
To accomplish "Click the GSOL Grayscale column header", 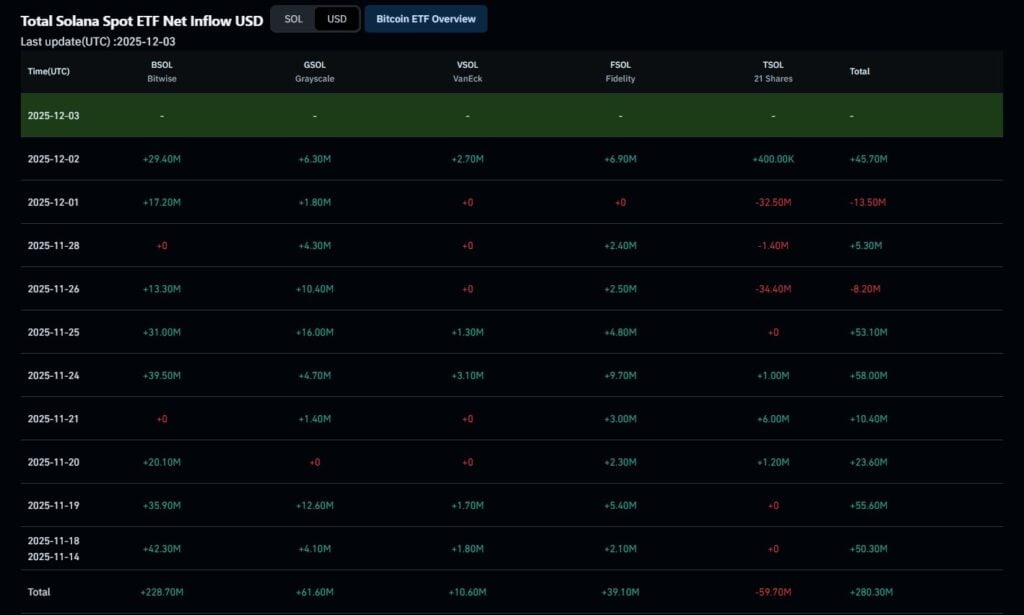I will [315, 72].
